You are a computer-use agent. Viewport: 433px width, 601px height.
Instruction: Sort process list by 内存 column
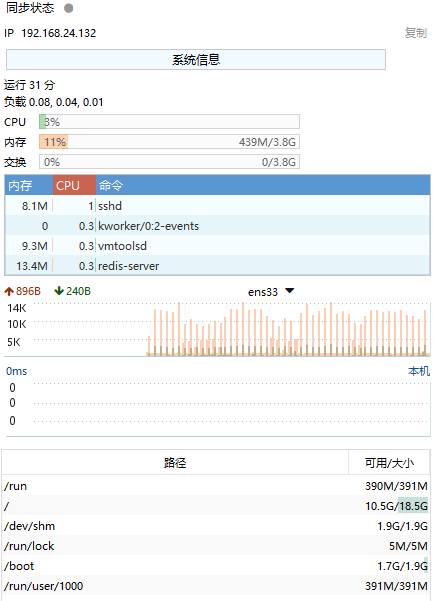[x=29, y=186]
